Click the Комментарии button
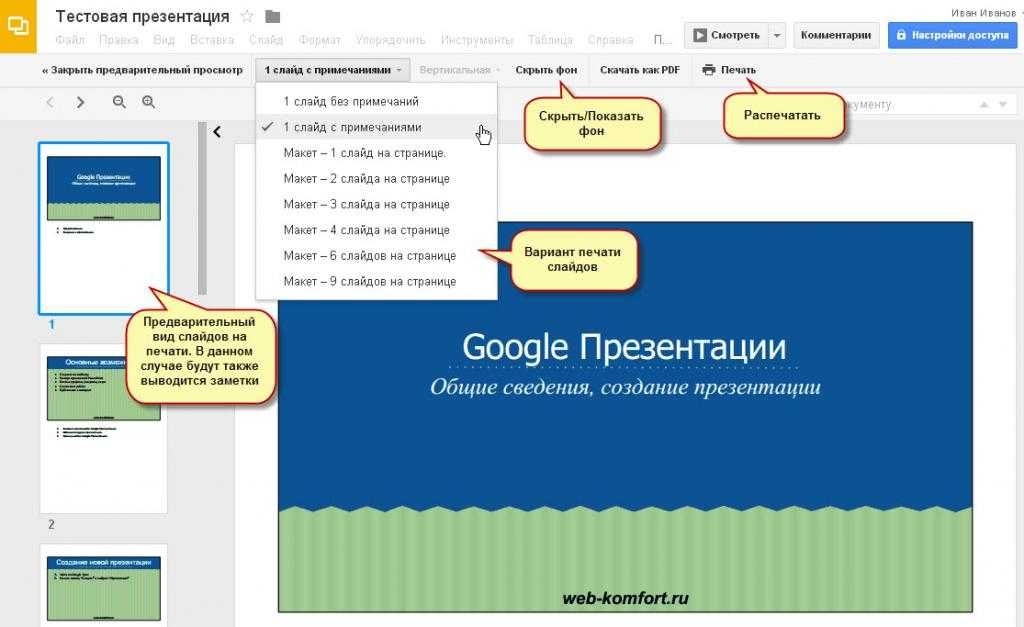Screen dimensions: 1024x627 [836, 35]
